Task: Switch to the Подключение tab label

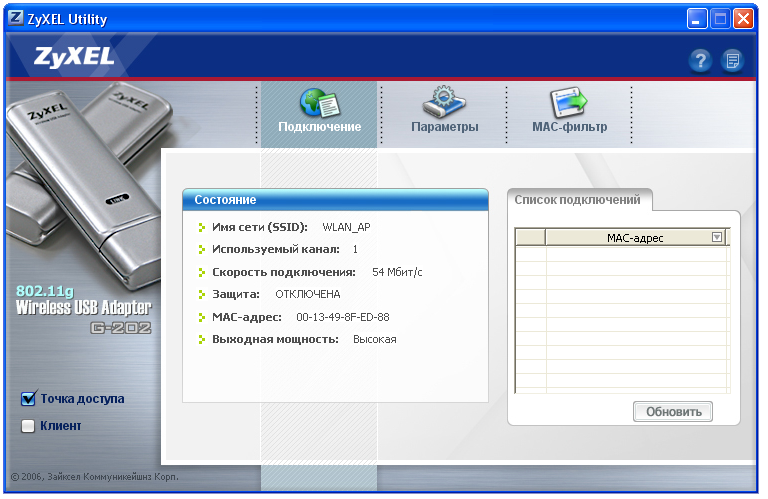Action: 319,127
